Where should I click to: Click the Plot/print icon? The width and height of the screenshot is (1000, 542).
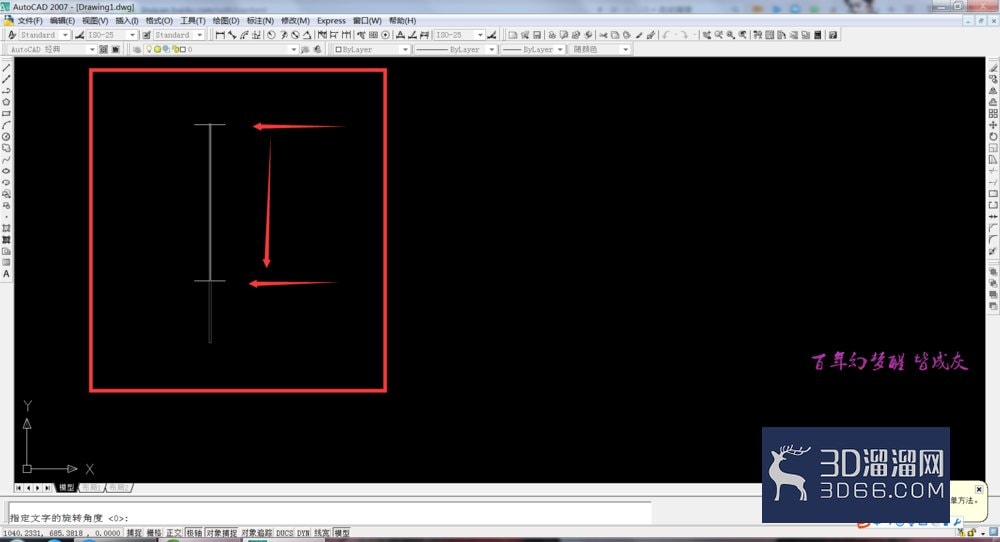click(x=552, y=35)
